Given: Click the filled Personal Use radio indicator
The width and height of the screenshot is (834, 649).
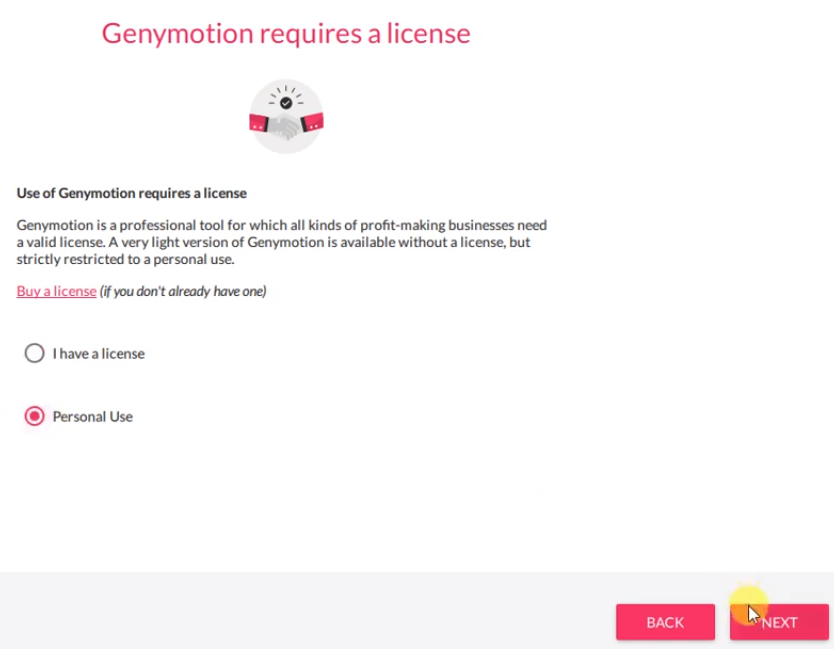Looking at the screenshot, I should click(34, 416).
